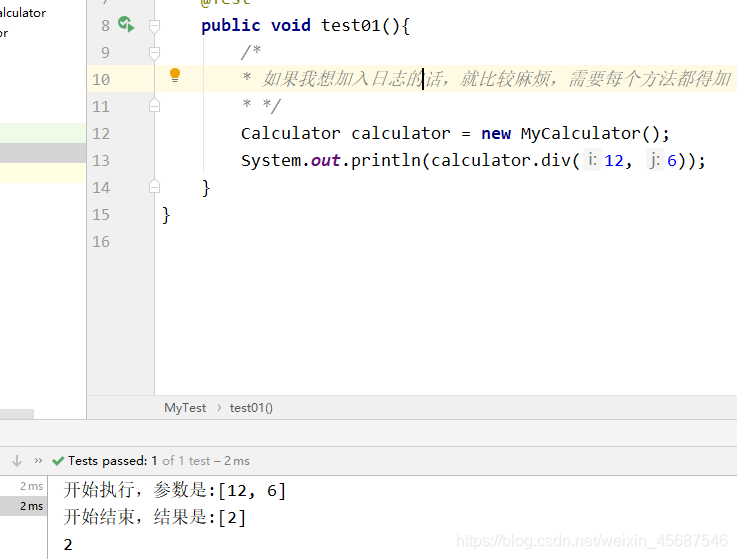Select the MyTest breadcrumb
Image resolution: width=737 pixels, height=559 pixels.
pos(185,408)
